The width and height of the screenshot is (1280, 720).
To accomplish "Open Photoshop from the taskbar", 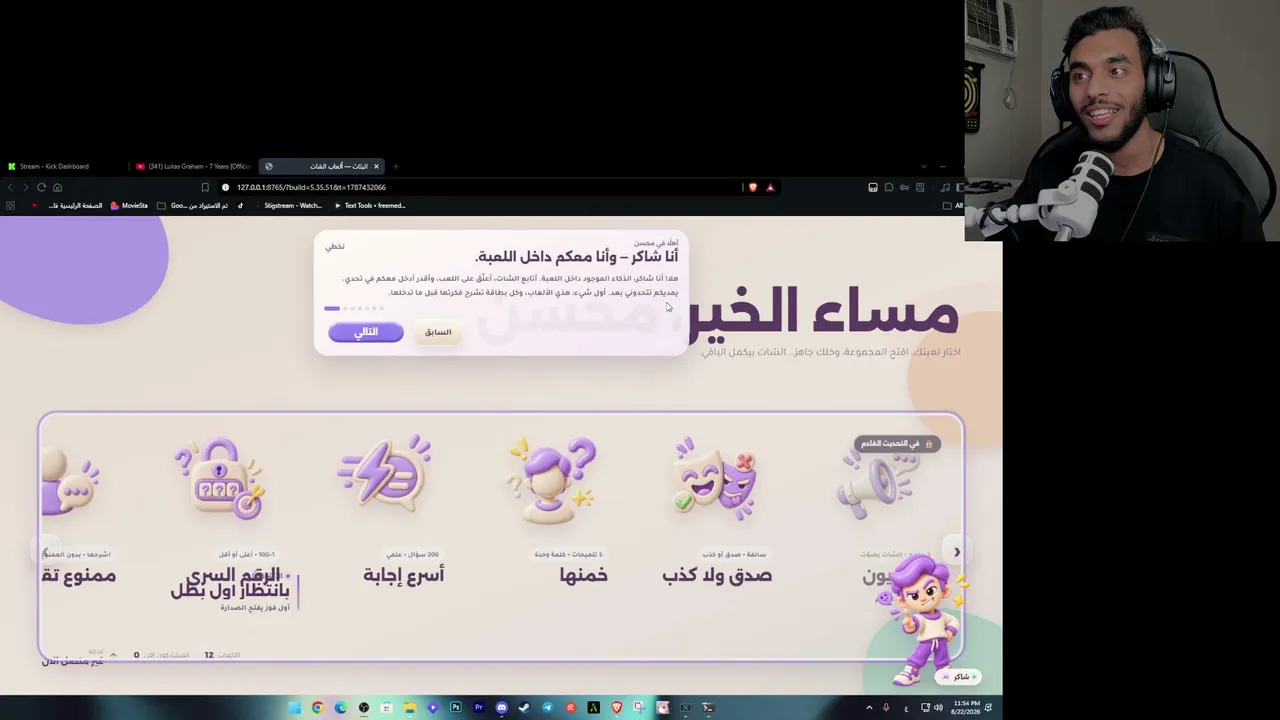I will tap(456, 708).
